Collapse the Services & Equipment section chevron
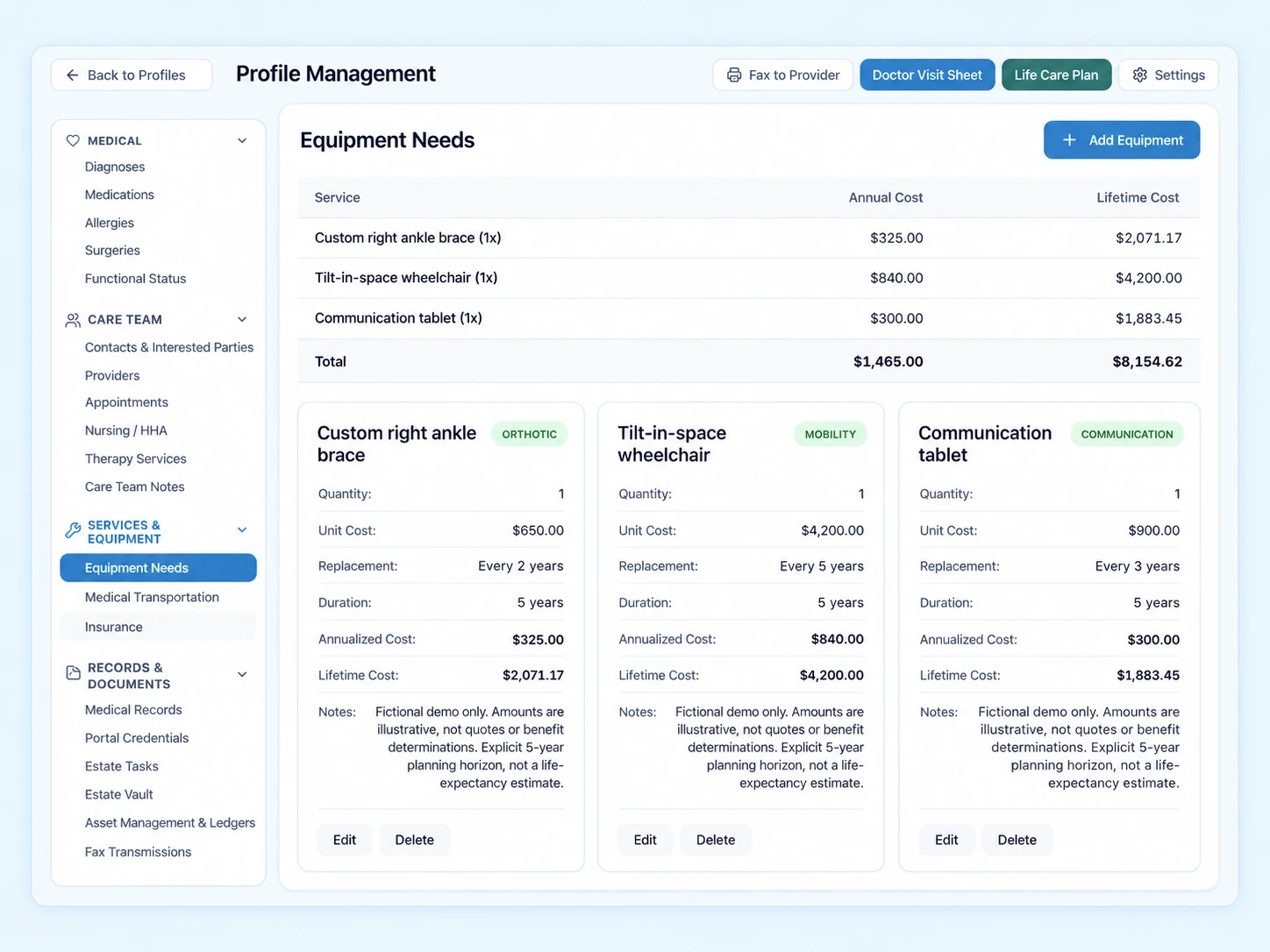 (x=242, y=530)
